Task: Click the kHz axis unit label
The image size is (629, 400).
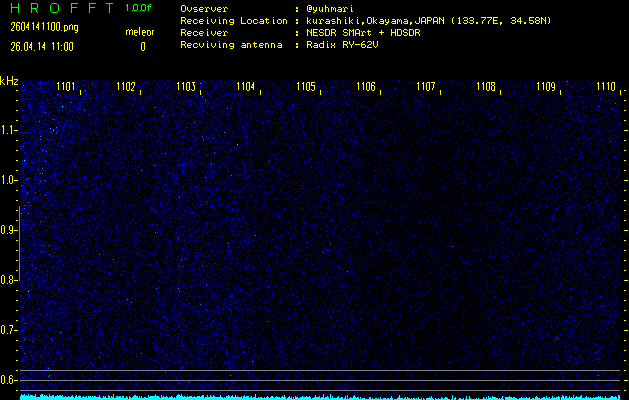Action: [10, 82]
